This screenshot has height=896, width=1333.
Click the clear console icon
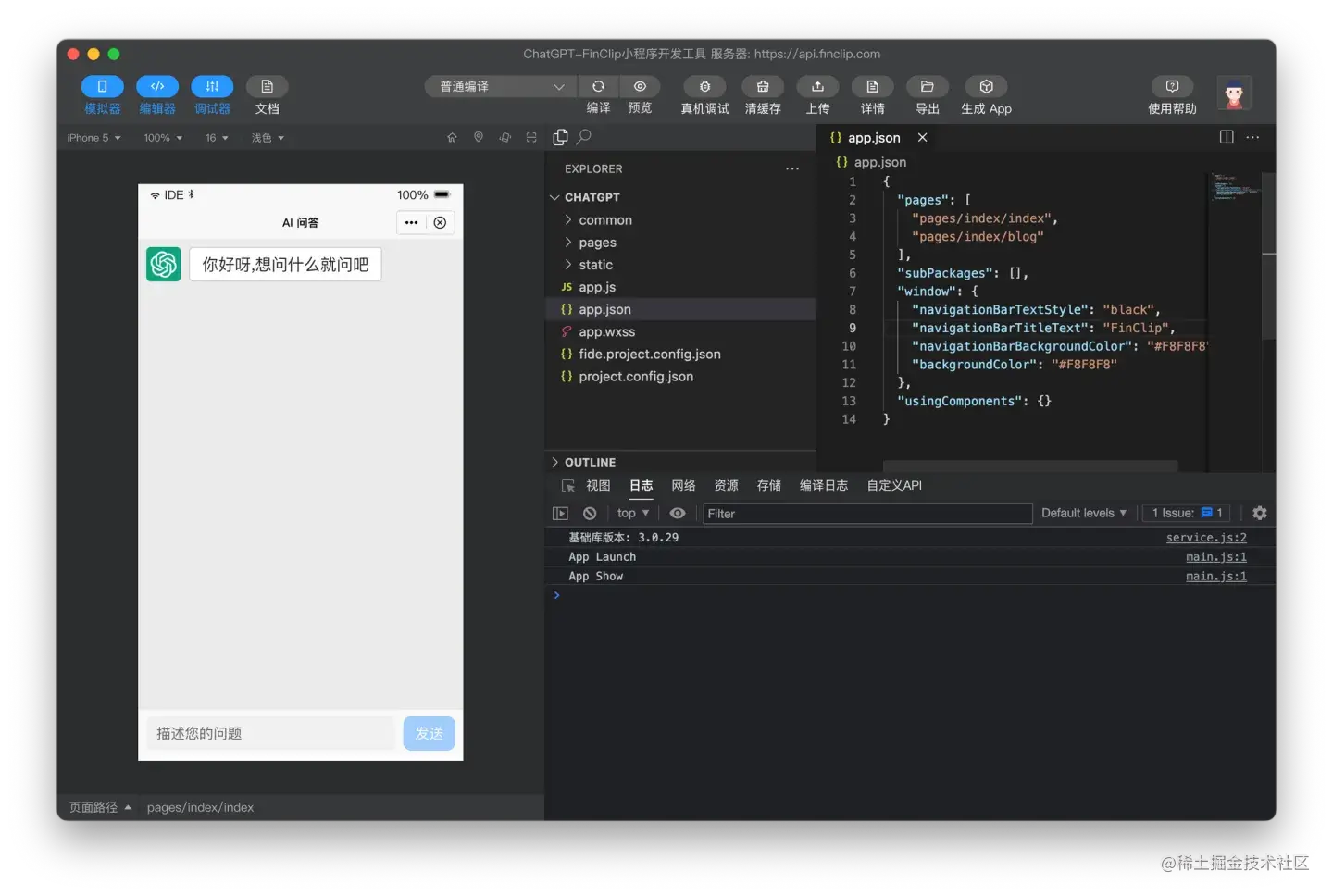(590, 513)
